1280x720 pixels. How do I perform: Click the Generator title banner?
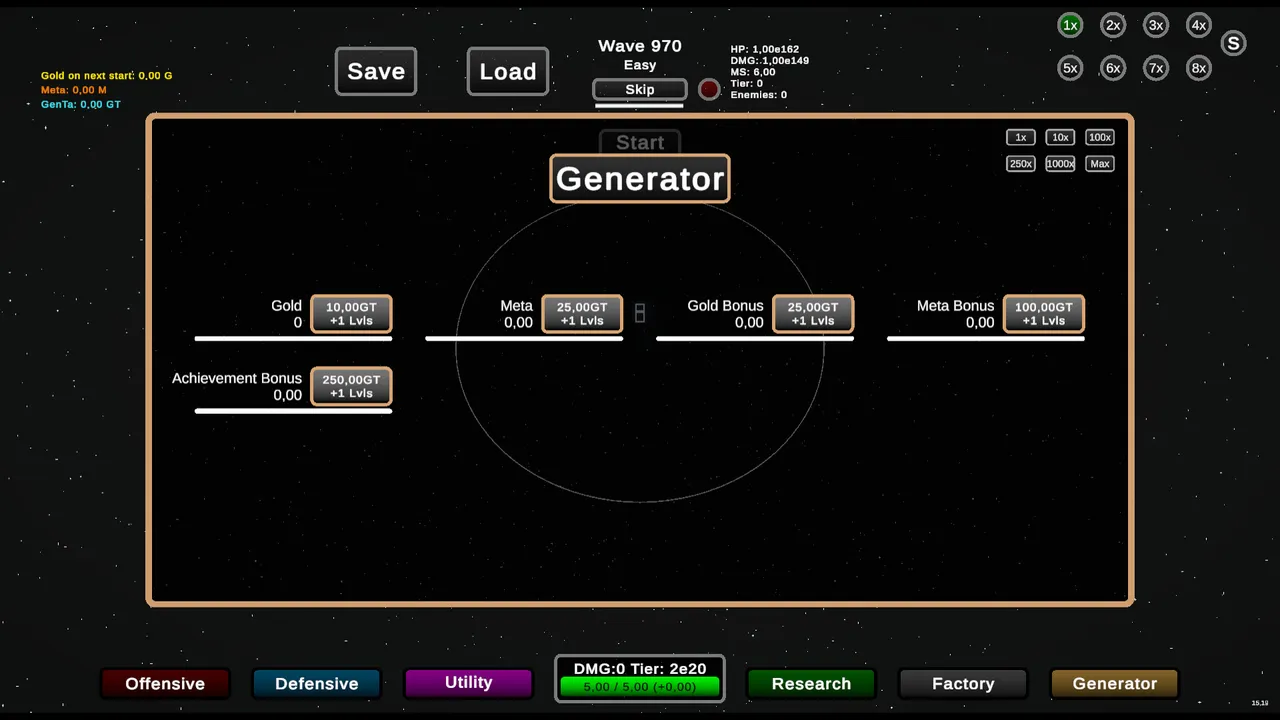(640, 179)
